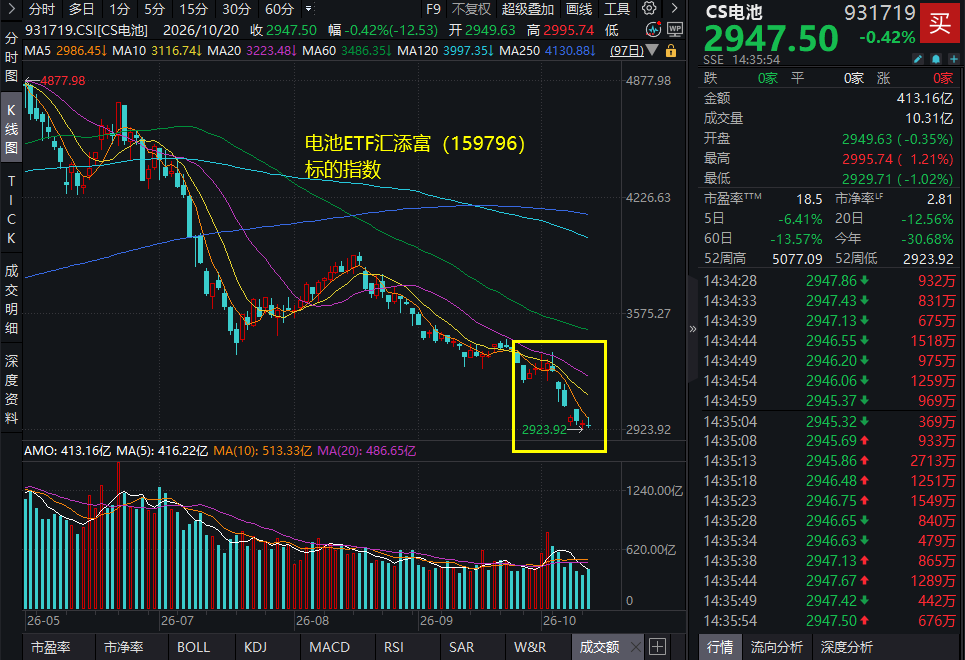Select the 15分 period
The image size is (965, 660).
click(x=193, y=9)
